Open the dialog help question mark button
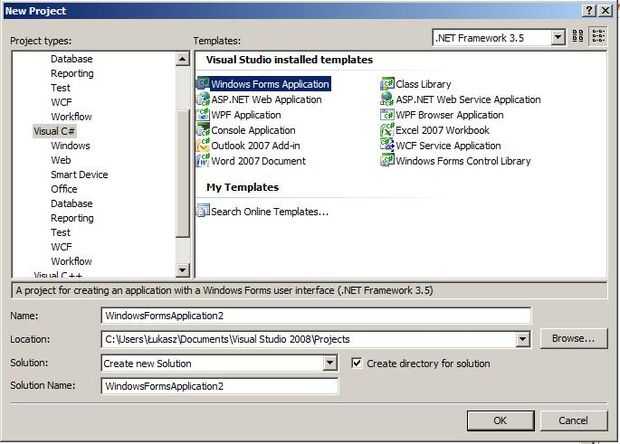Image resolution: width=620 pixels, height=444 pixels. tap(589, 10)
